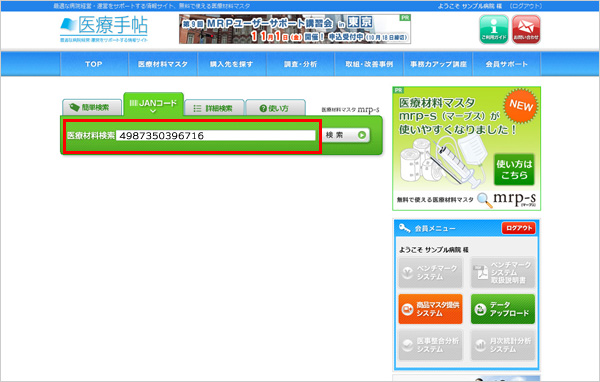
Task: Switch to 簡単検索 tab
Action: [92, 108]
